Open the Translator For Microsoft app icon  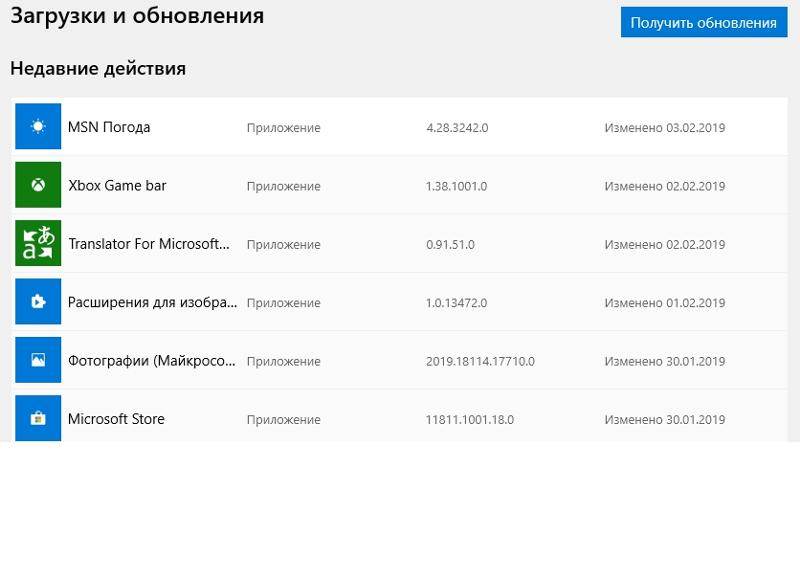point(38,243)
